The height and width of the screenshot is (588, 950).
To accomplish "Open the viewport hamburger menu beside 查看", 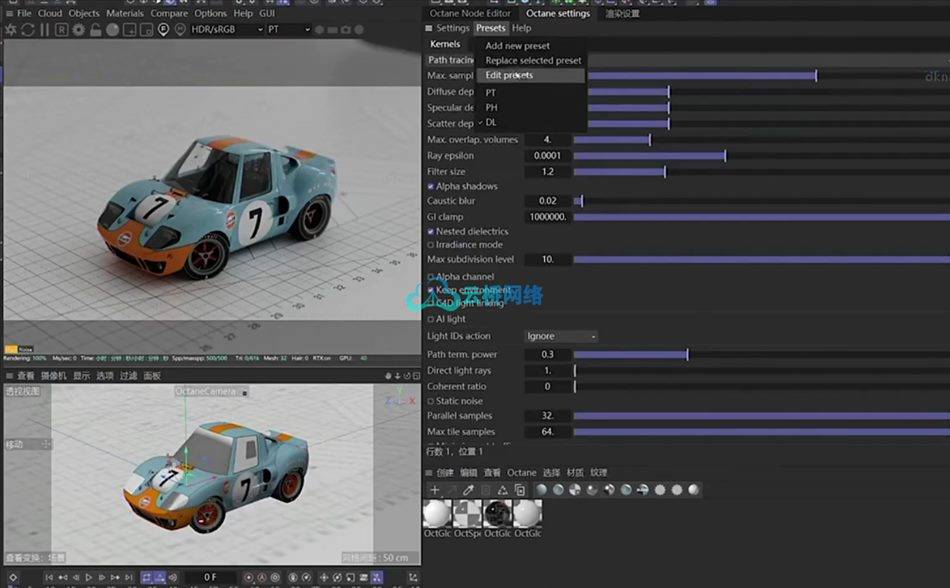I will (x=9, y=376).
